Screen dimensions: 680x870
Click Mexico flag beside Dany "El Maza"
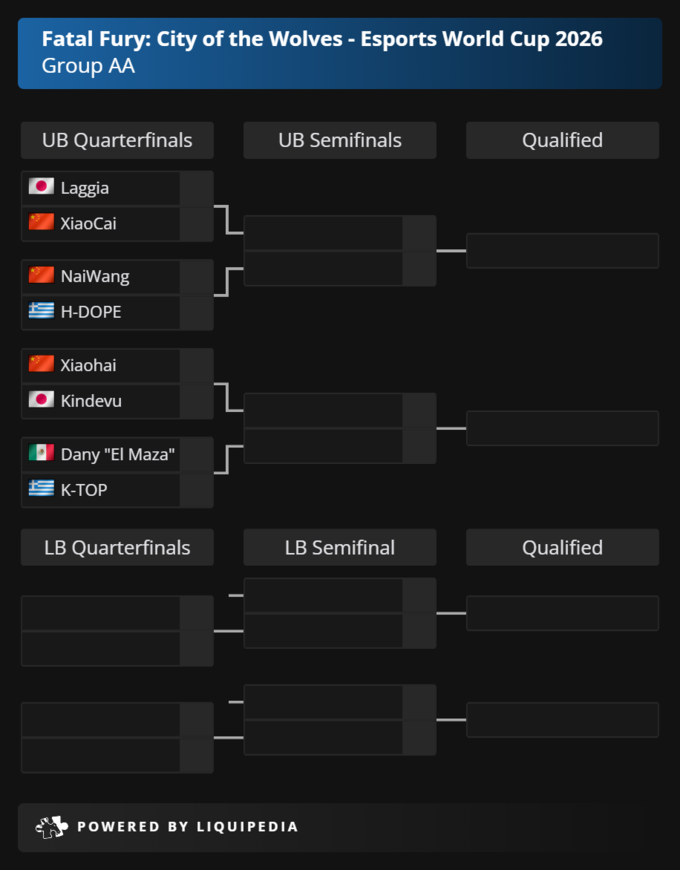(41, 453)
